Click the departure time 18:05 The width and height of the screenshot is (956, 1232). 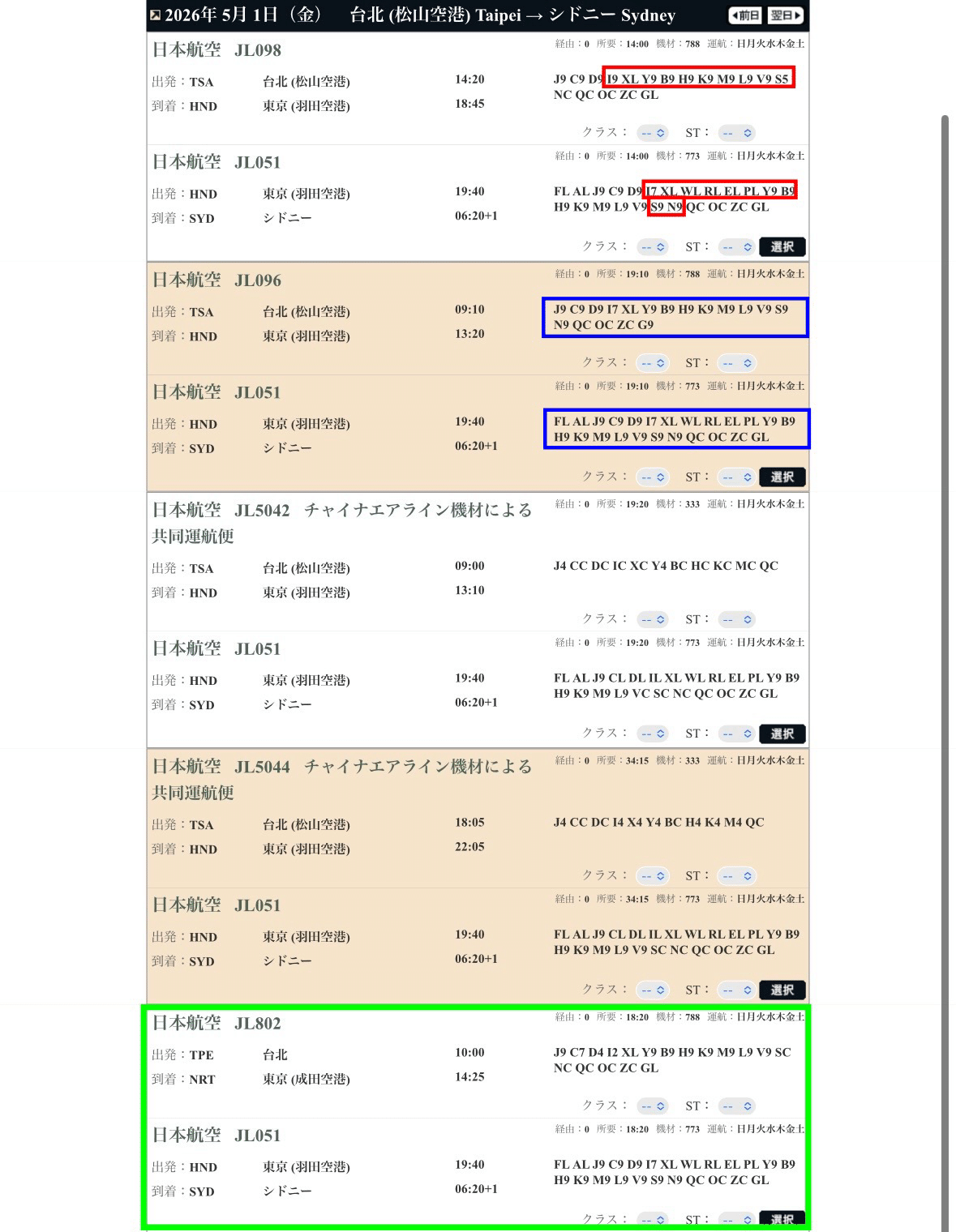(x=469, y=822)
